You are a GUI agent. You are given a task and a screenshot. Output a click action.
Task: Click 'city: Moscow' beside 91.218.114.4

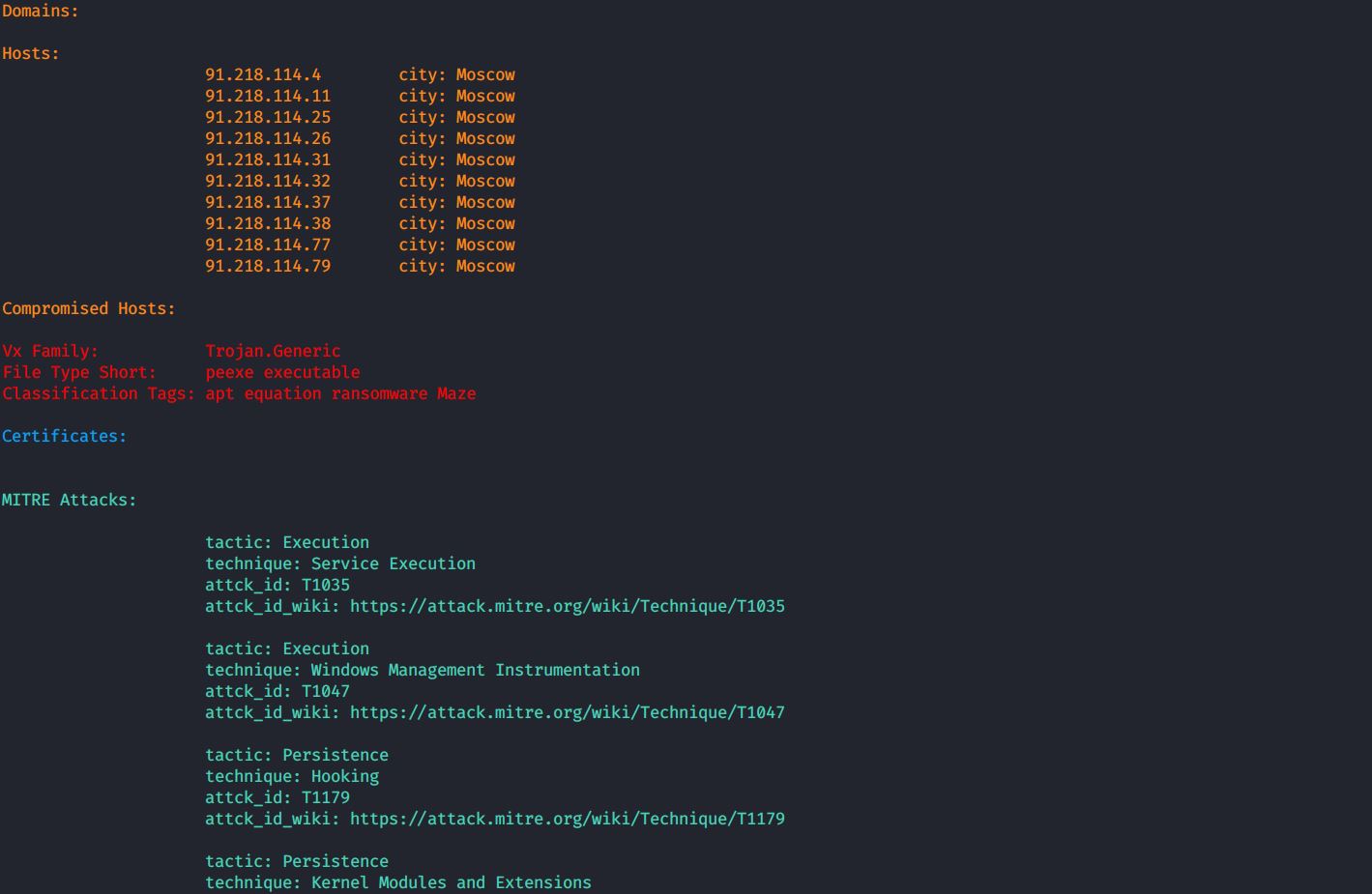(x=456, y=75)
